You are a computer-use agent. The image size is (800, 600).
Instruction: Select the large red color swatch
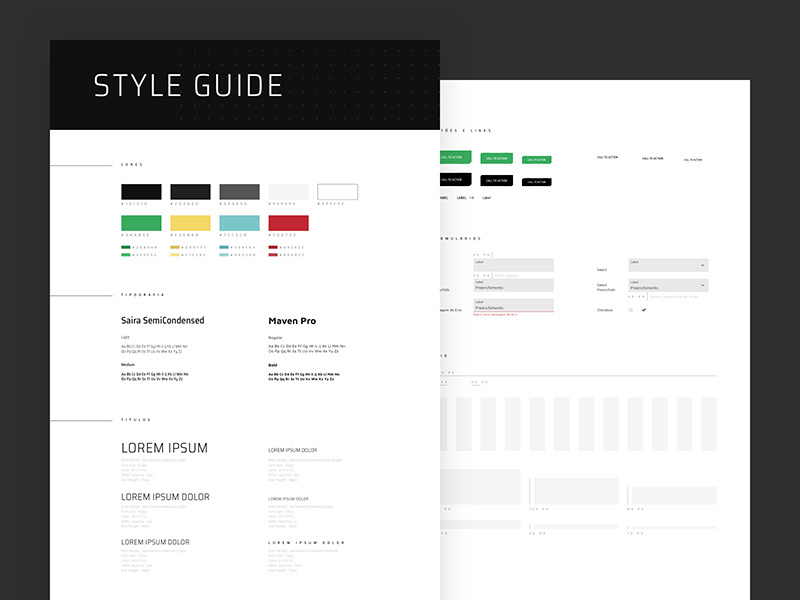click(288, 223)
